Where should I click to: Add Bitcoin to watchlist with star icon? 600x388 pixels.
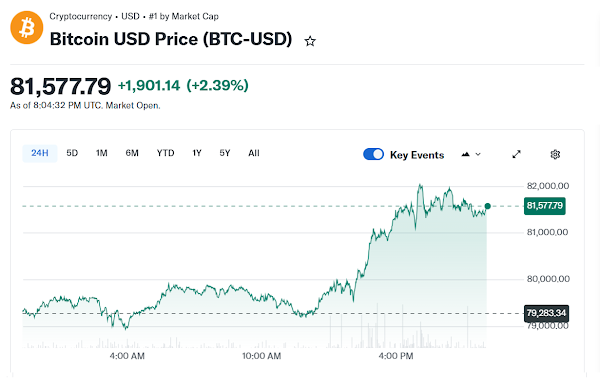click(x=310, y=41)
